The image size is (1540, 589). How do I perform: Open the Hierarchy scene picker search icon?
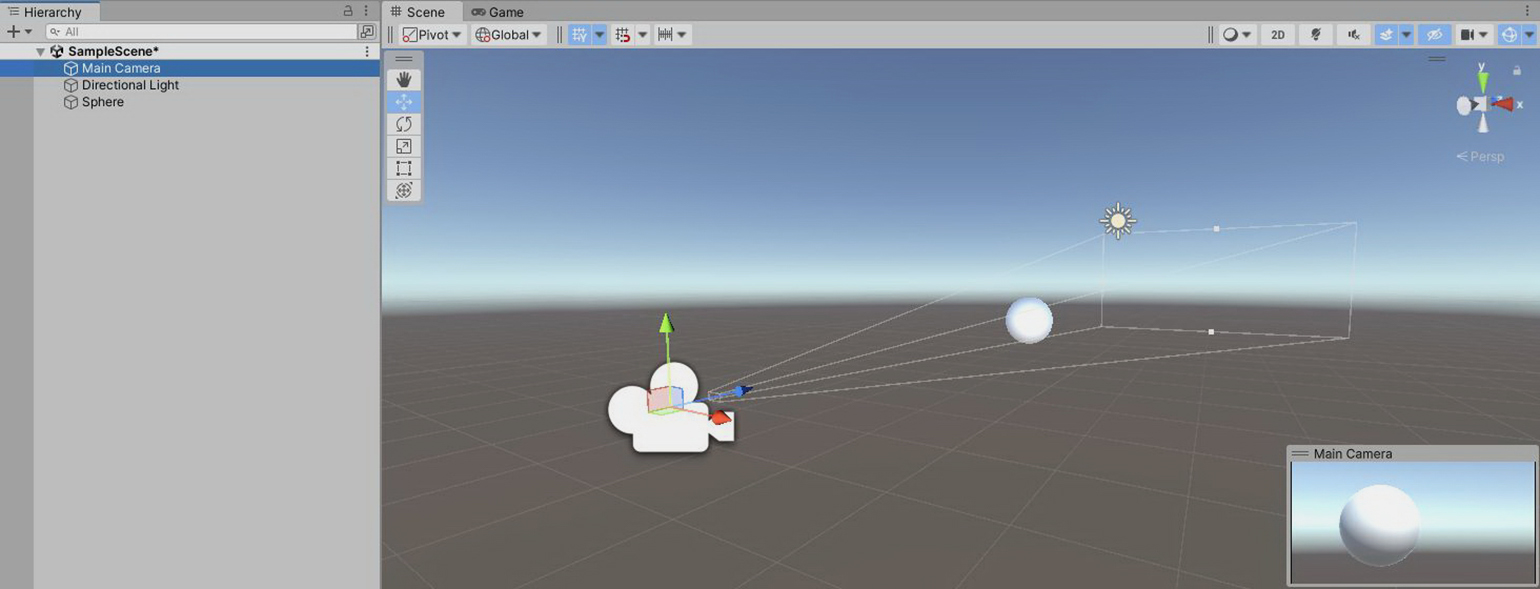point(366,32)
